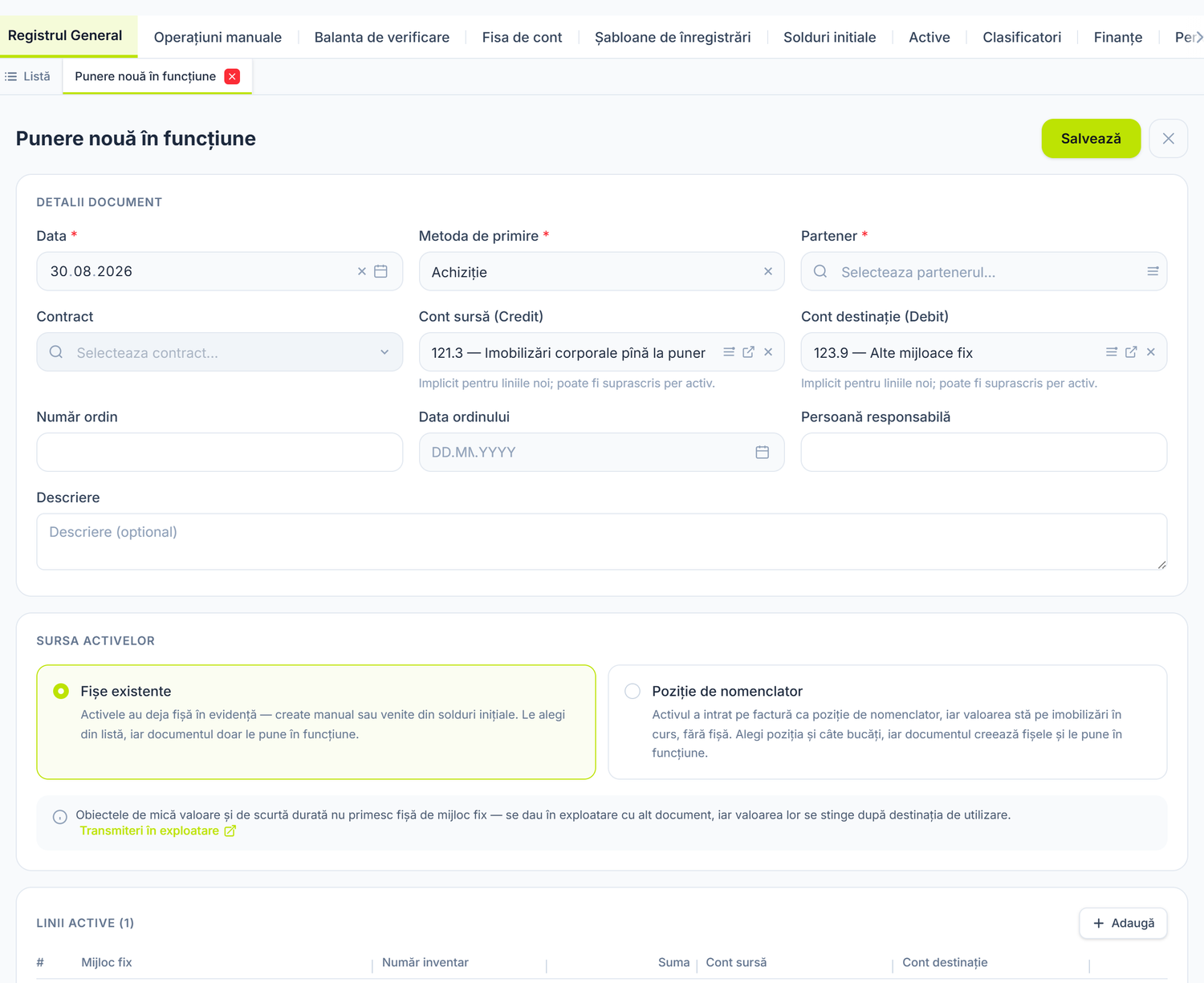The height and width of the screenshot is (983, 1204).
Task: Open the Active tab
Action: coord(929,37)
